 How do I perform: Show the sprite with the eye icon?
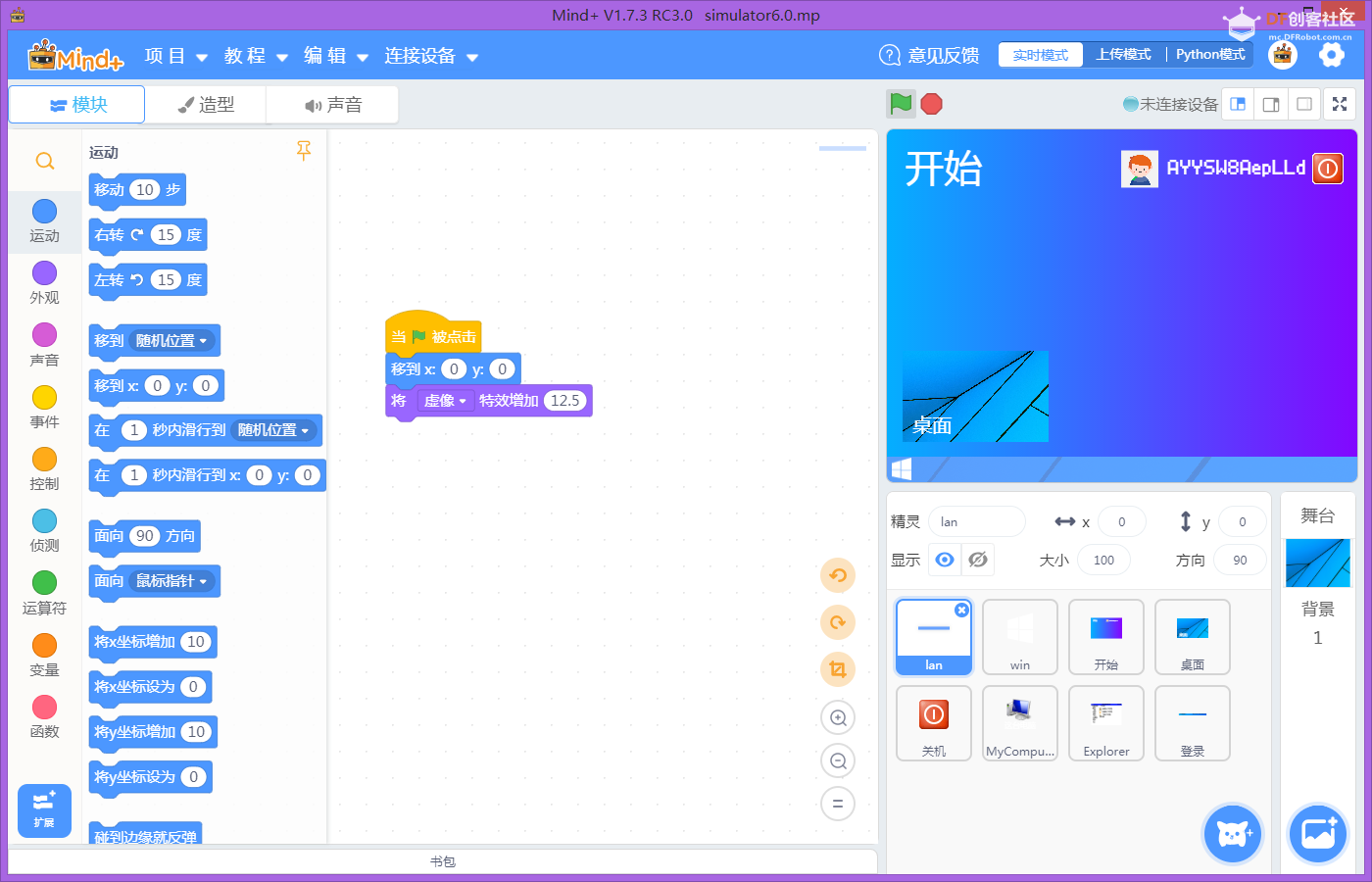coord(945,560)
